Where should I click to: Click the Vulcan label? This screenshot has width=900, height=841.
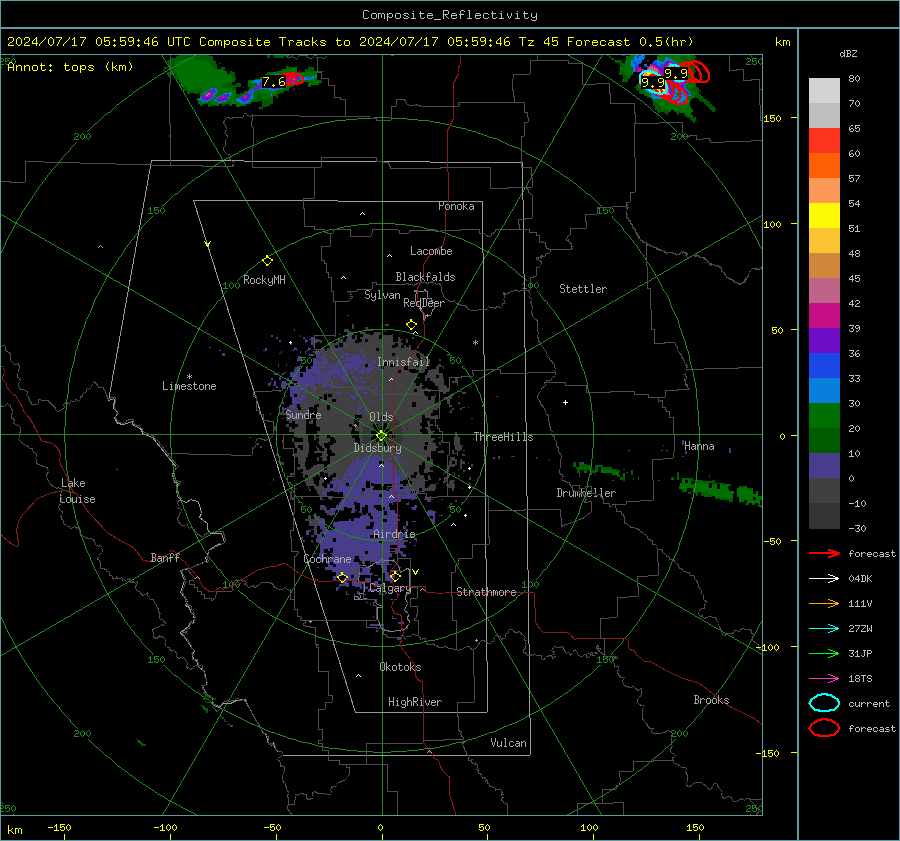pos(508,743)
